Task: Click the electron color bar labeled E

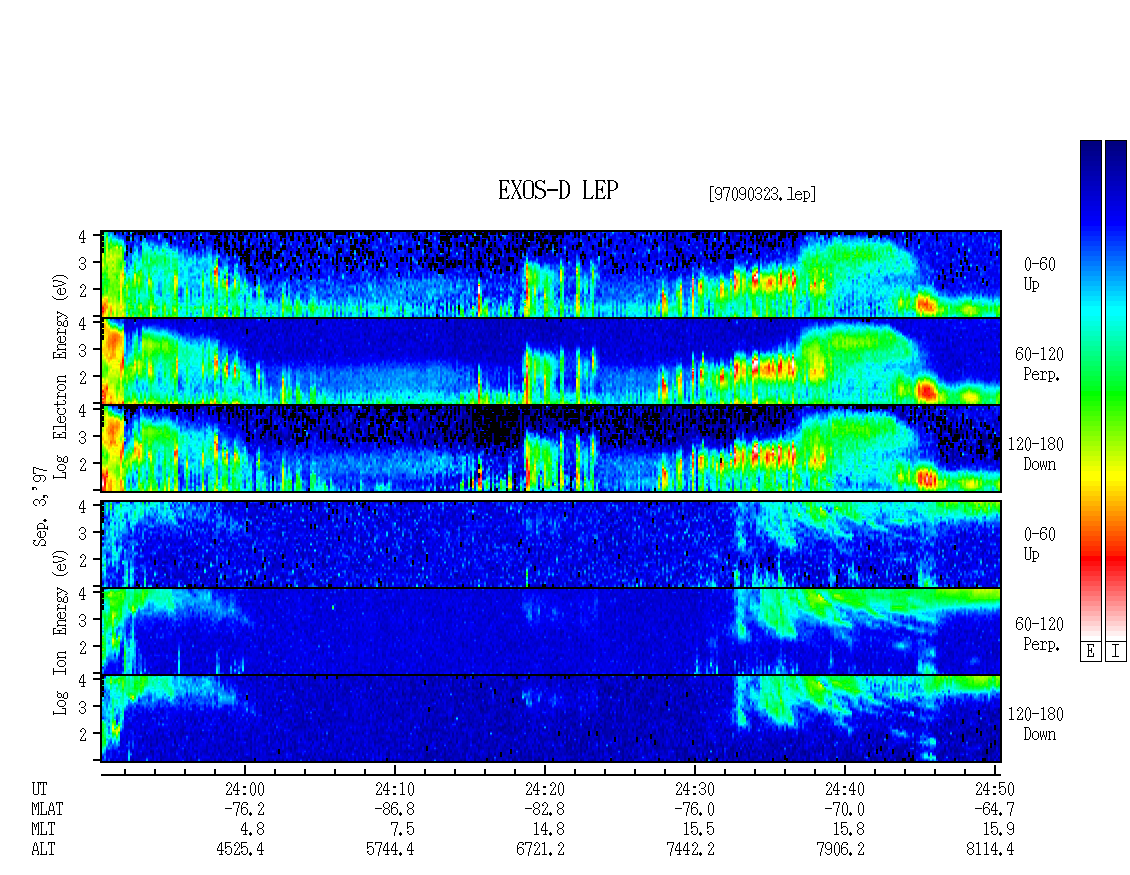Action: (1090, 390)
